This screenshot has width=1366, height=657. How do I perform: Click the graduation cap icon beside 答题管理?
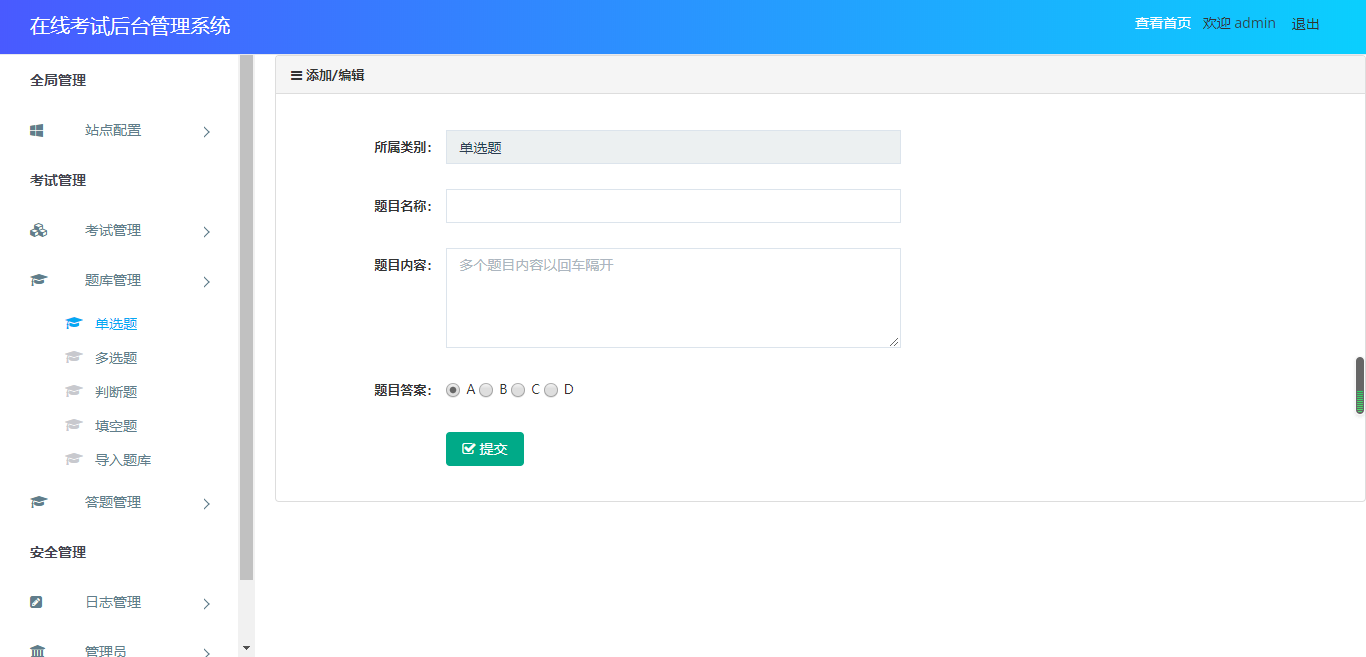(x=38, y=502)
